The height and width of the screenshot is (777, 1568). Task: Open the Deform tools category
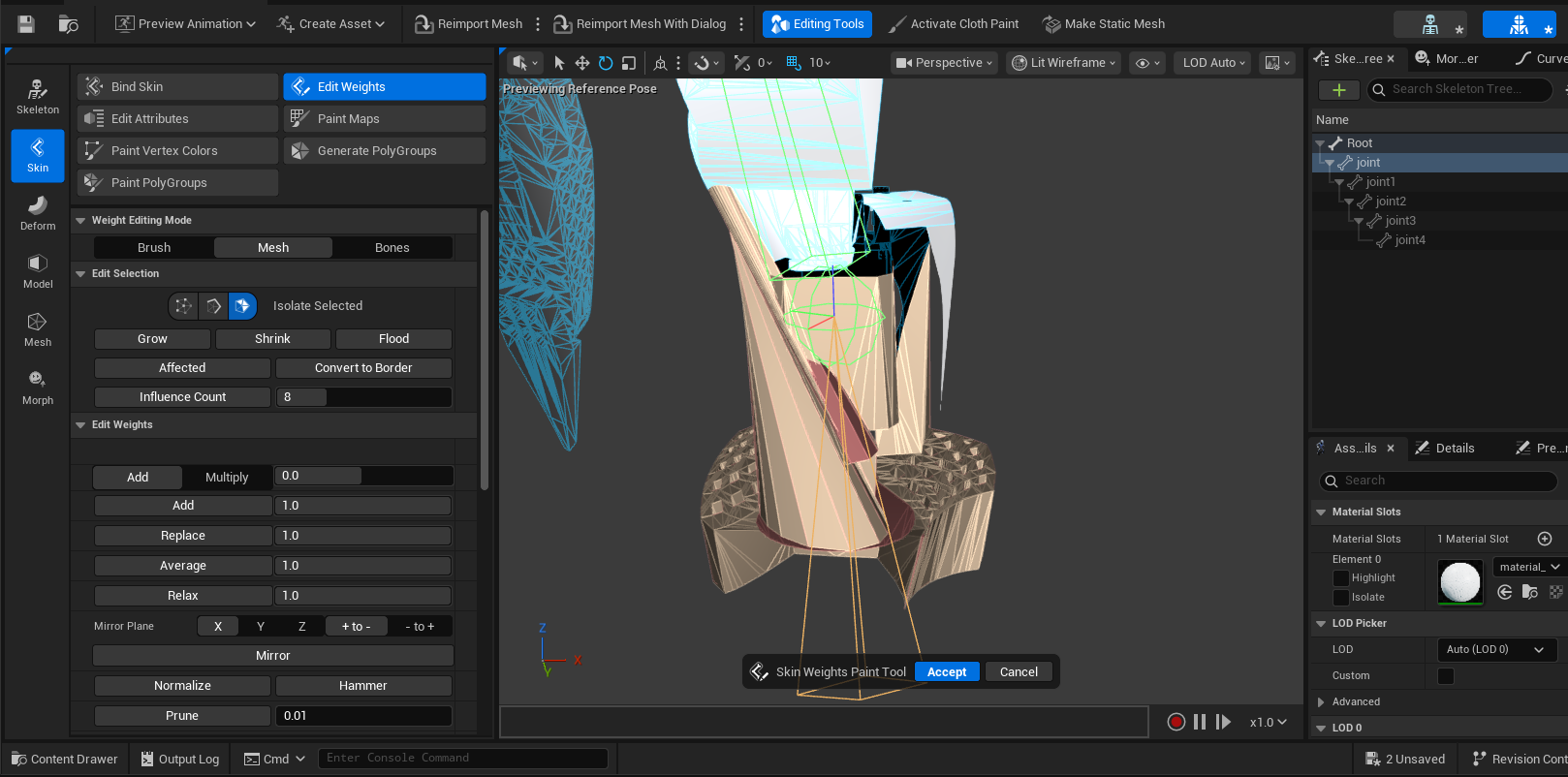(38, 214)
